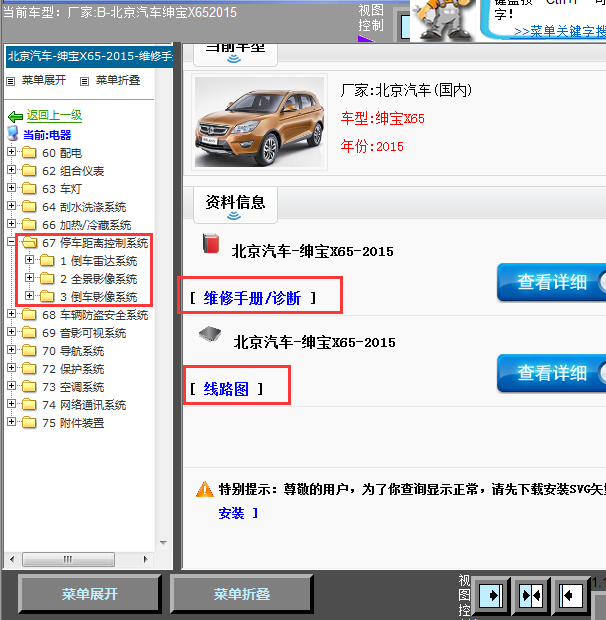606x620 pixels.
Task: Click the 安装 link in the notice
Action: (231, 513)
